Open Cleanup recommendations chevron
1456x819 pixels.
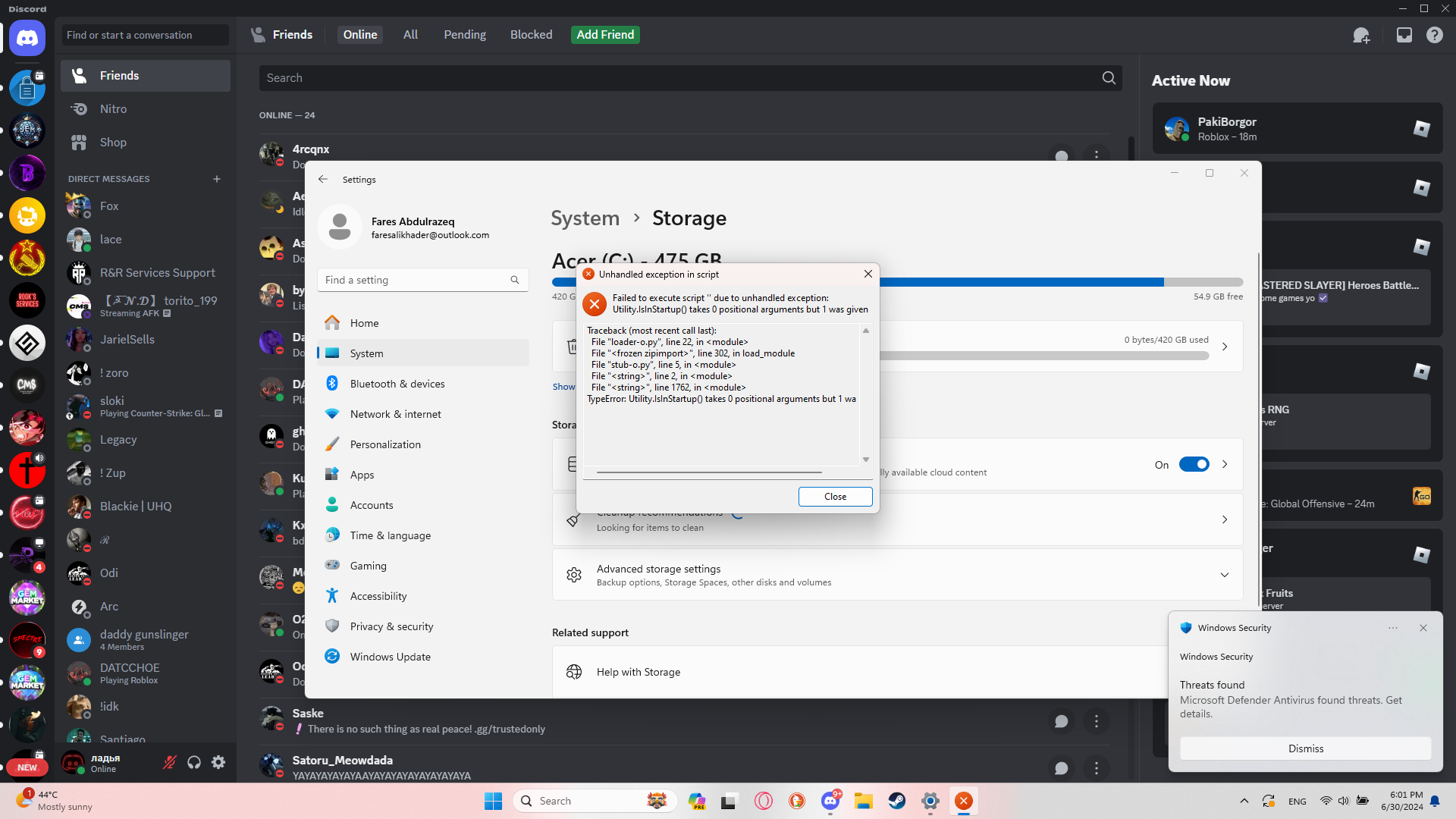tap(1225, 519)
